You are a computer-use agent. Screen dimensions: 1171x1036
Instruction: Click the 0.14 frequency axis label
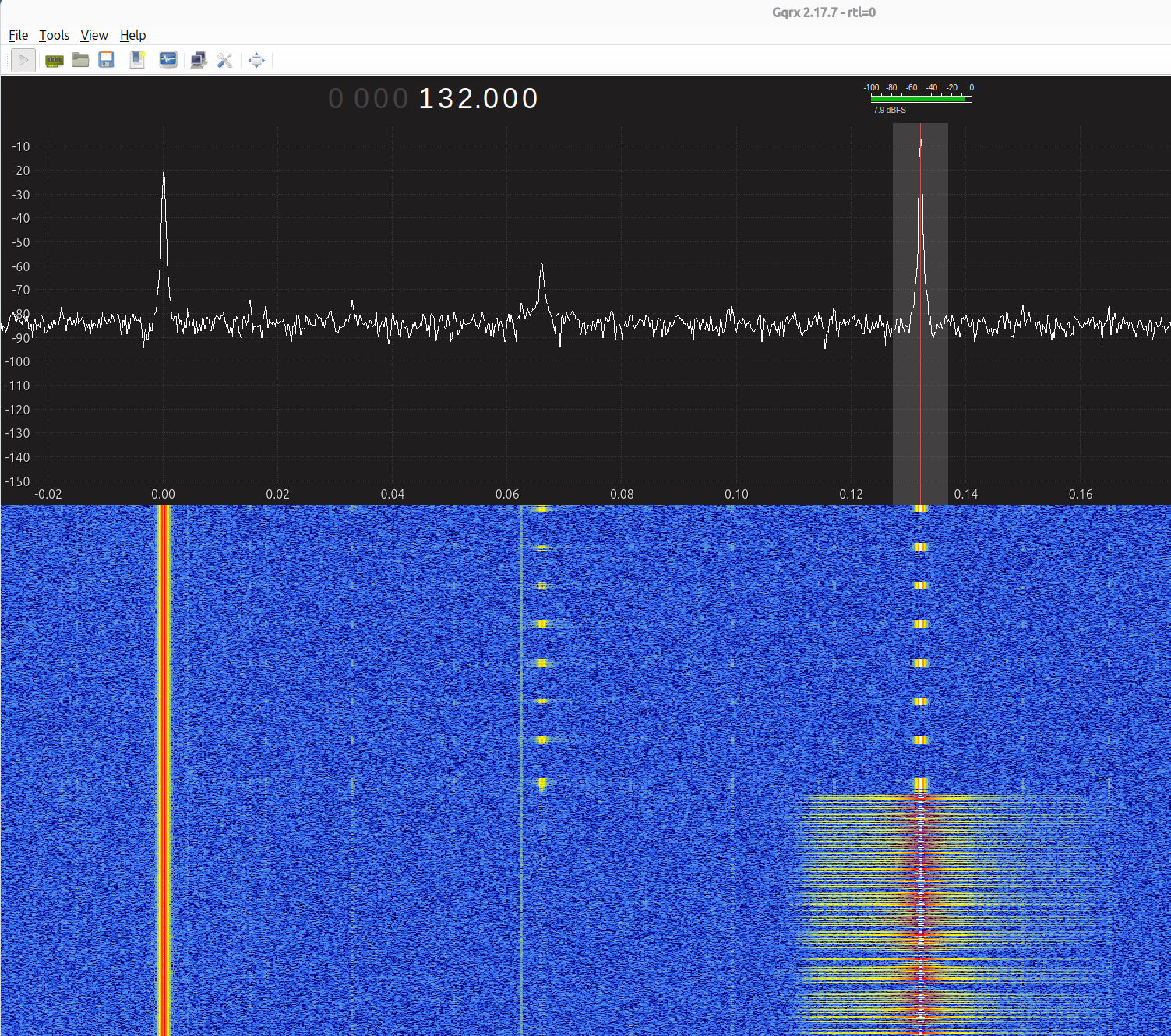click(966, 494)
